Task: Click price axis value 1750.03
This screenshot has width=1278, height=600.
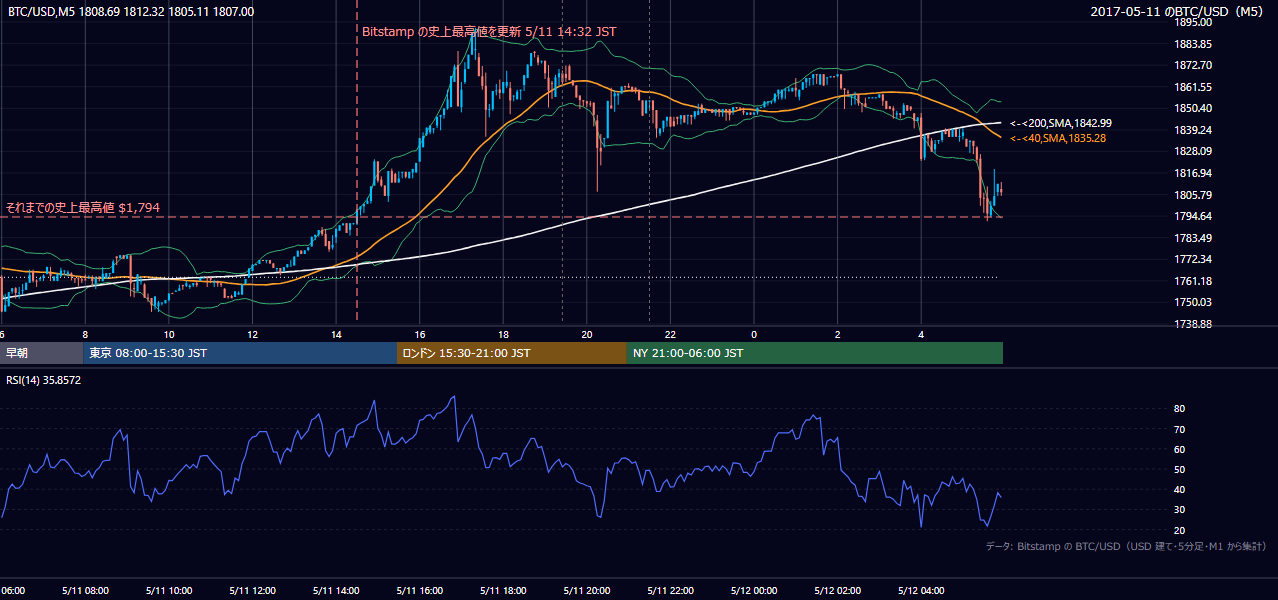Action: pos(1194,302)
